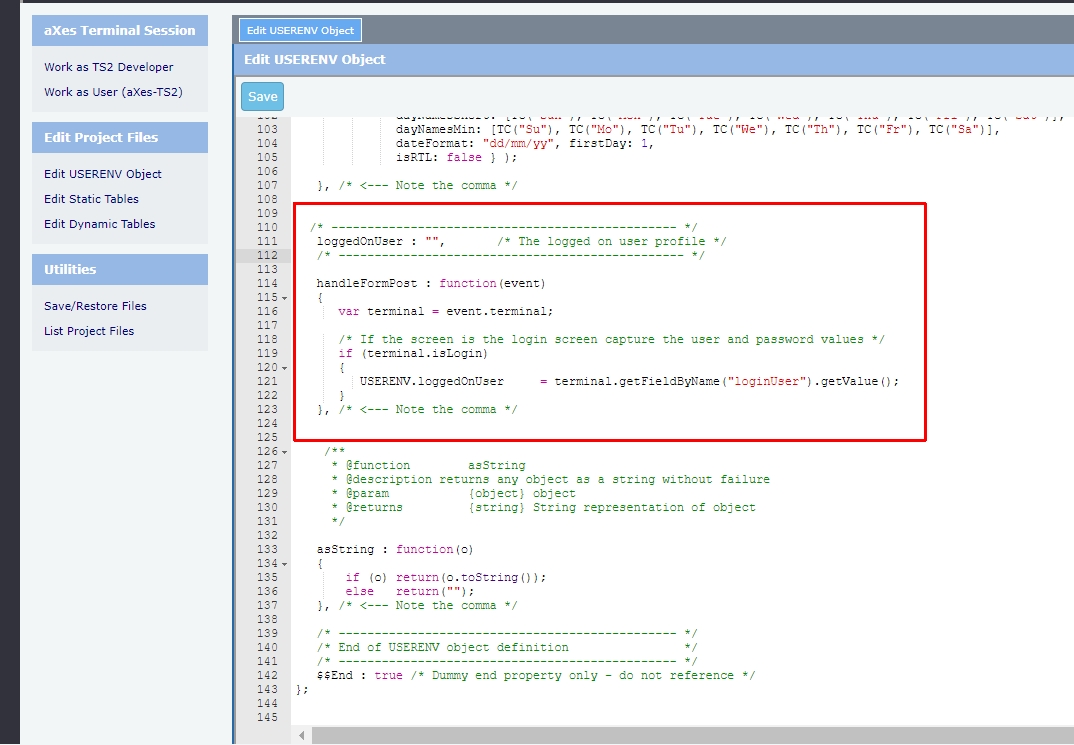Open List Project Files utility

click(89, 331)
